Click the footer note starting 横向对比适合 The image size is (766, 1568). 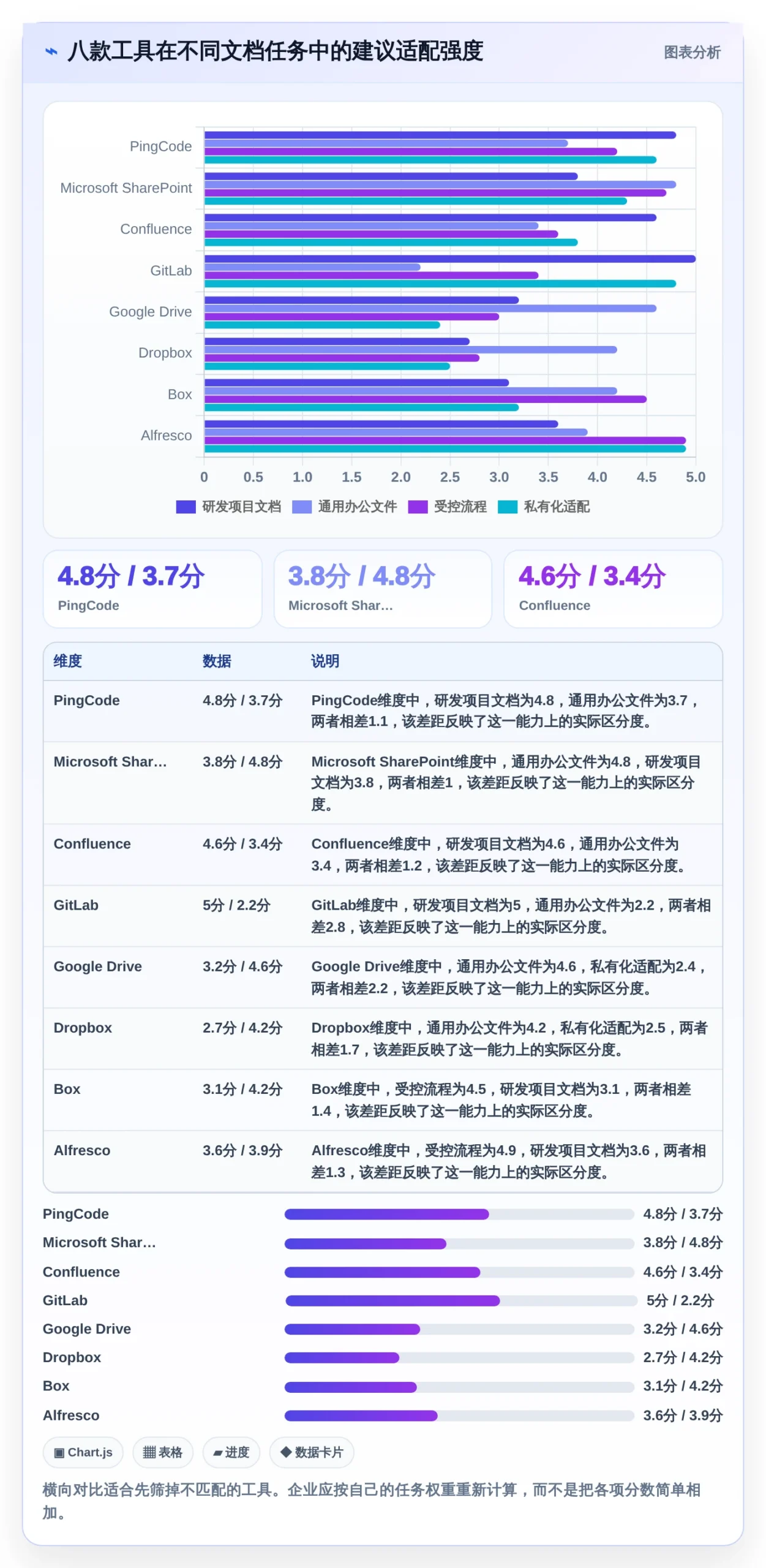(372, 1501)
